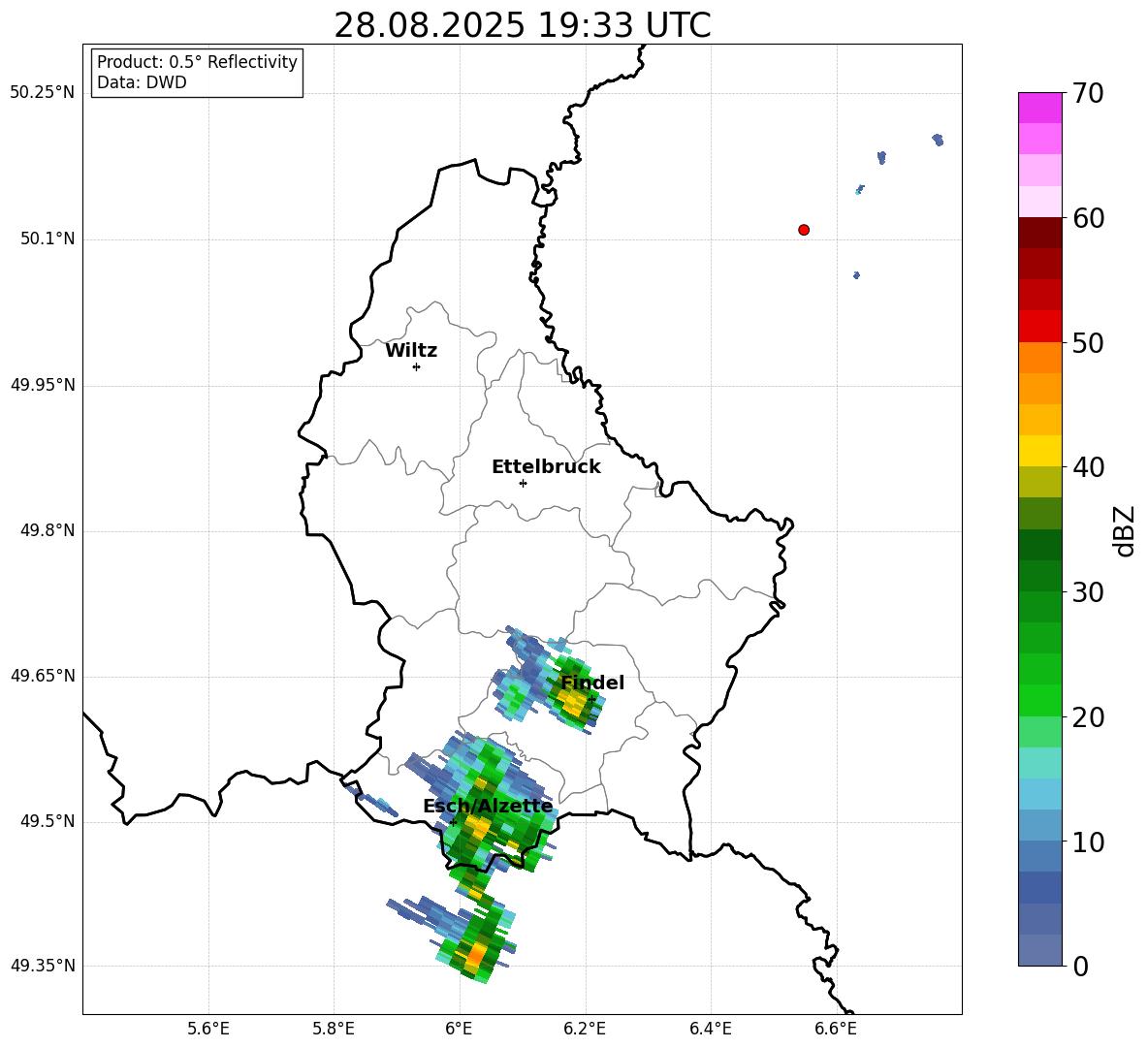Screen dimensions: 1148x1048
Task: Click the 6.2°E longitude label
Action: point(585,1029)
